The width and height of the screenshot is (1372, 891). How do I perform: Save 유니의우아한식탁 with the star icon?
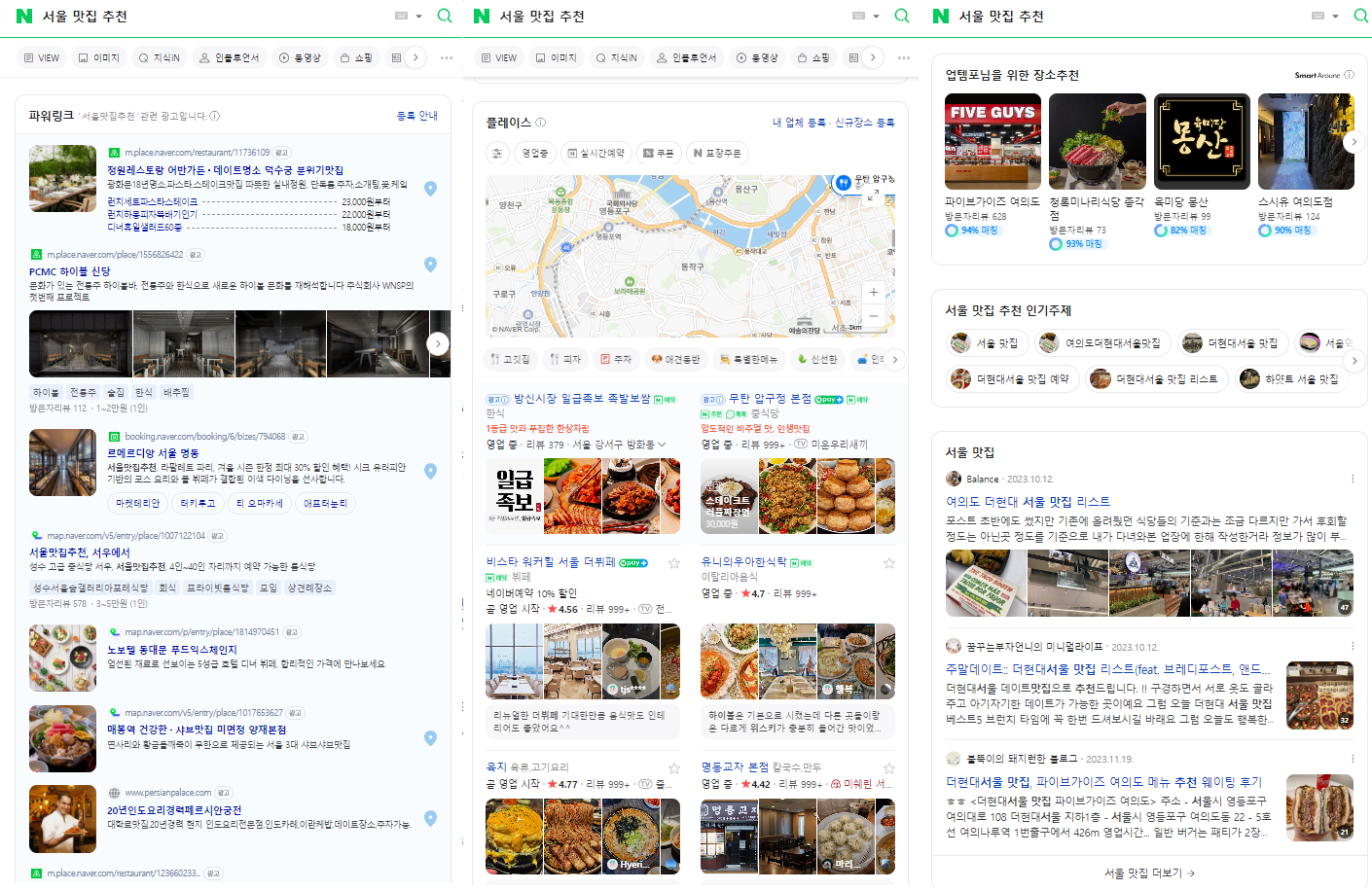click(x=888, y=563)
